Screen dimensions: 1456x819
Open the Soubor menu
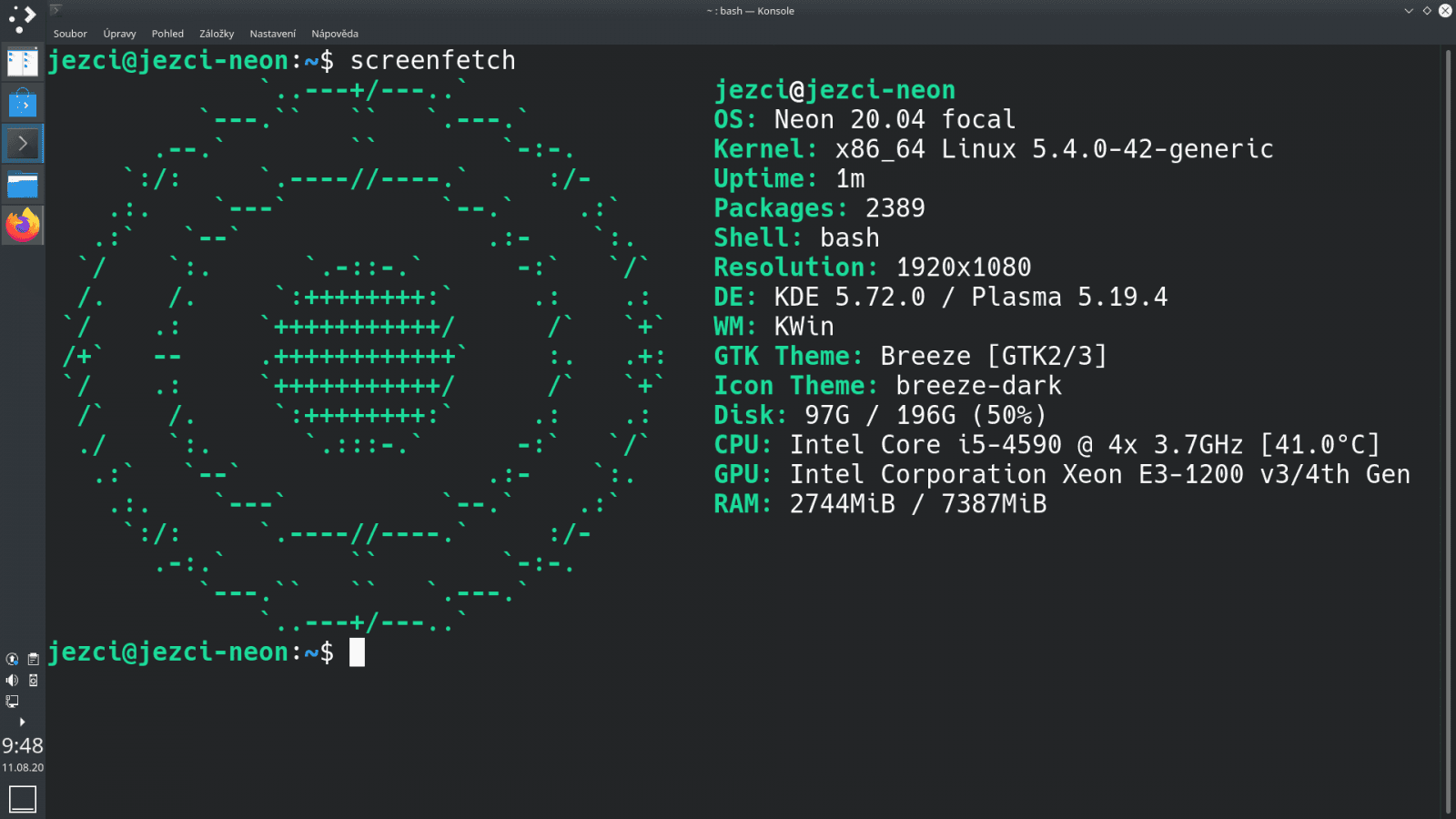(x=70, y=33)
